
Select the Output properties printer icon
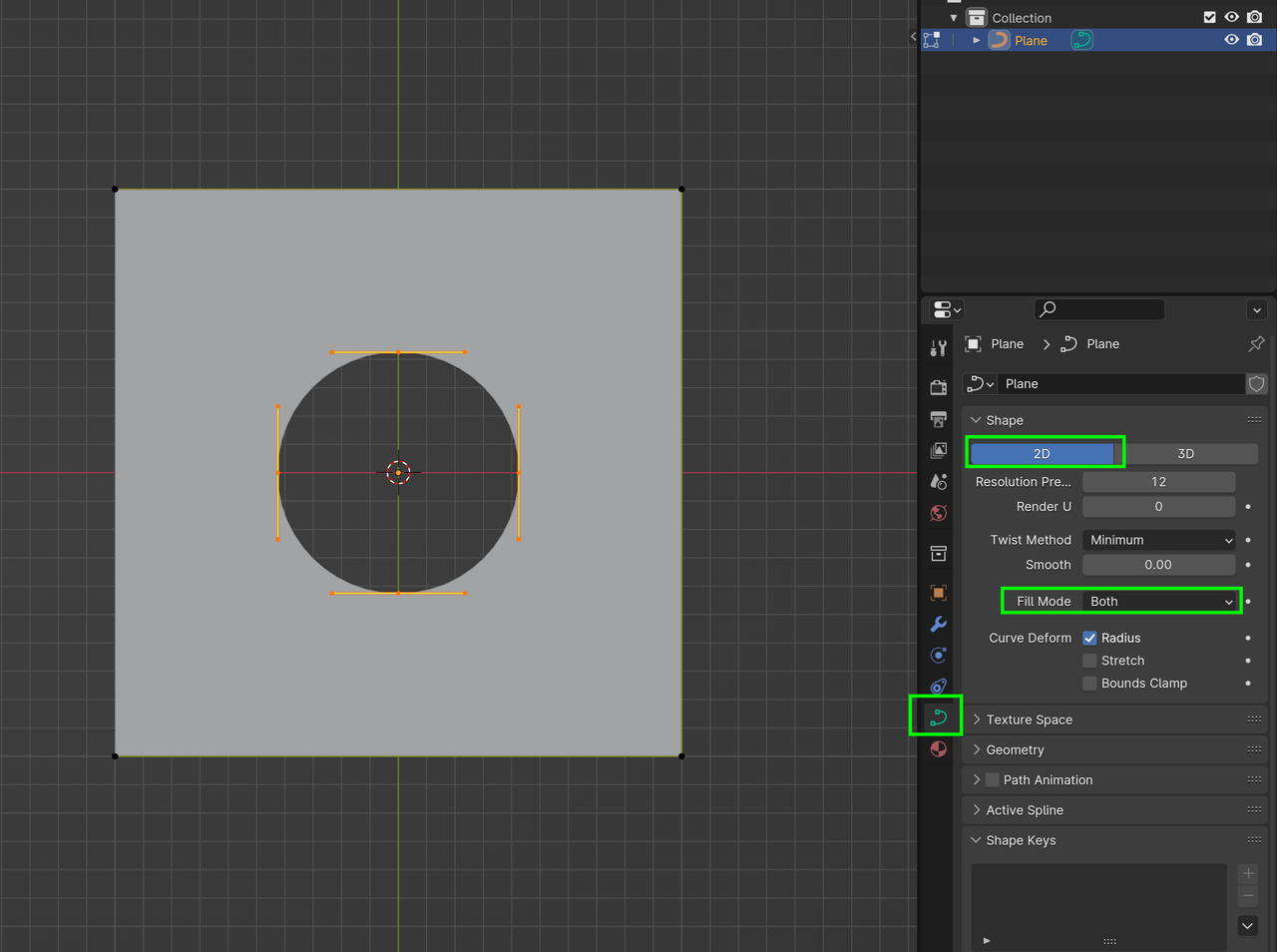pyautogui.click(x=938, y=419)
